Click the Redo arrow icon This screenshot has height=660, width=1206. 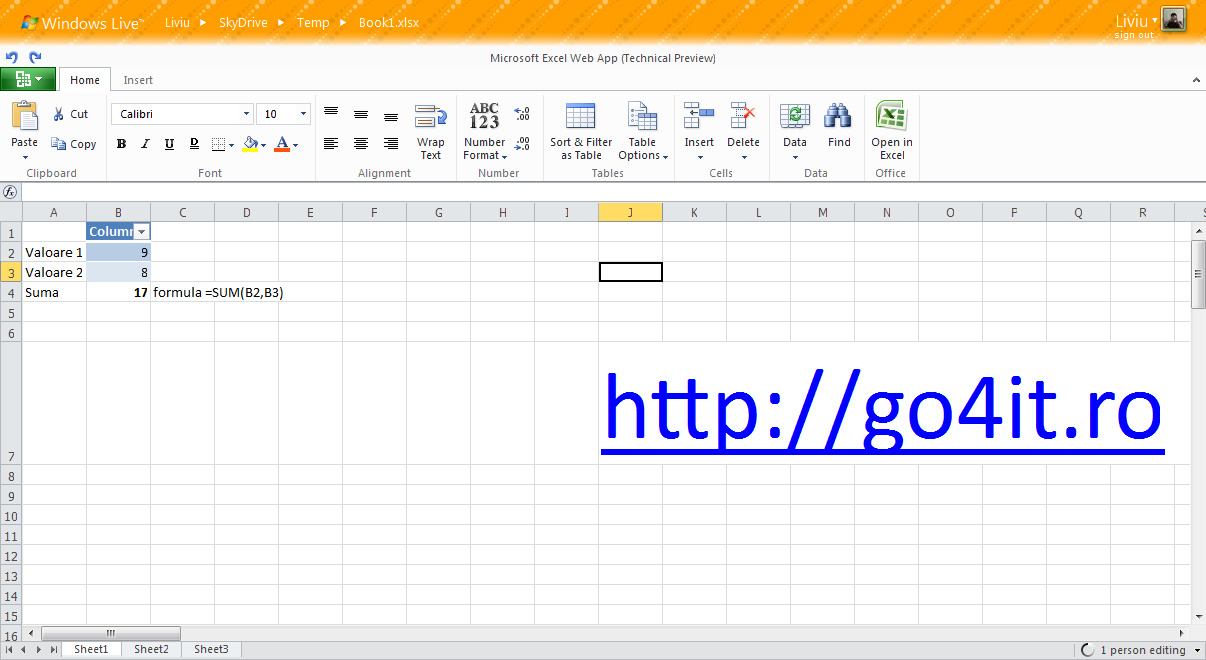pyautogui.click(x=35, y=58)
